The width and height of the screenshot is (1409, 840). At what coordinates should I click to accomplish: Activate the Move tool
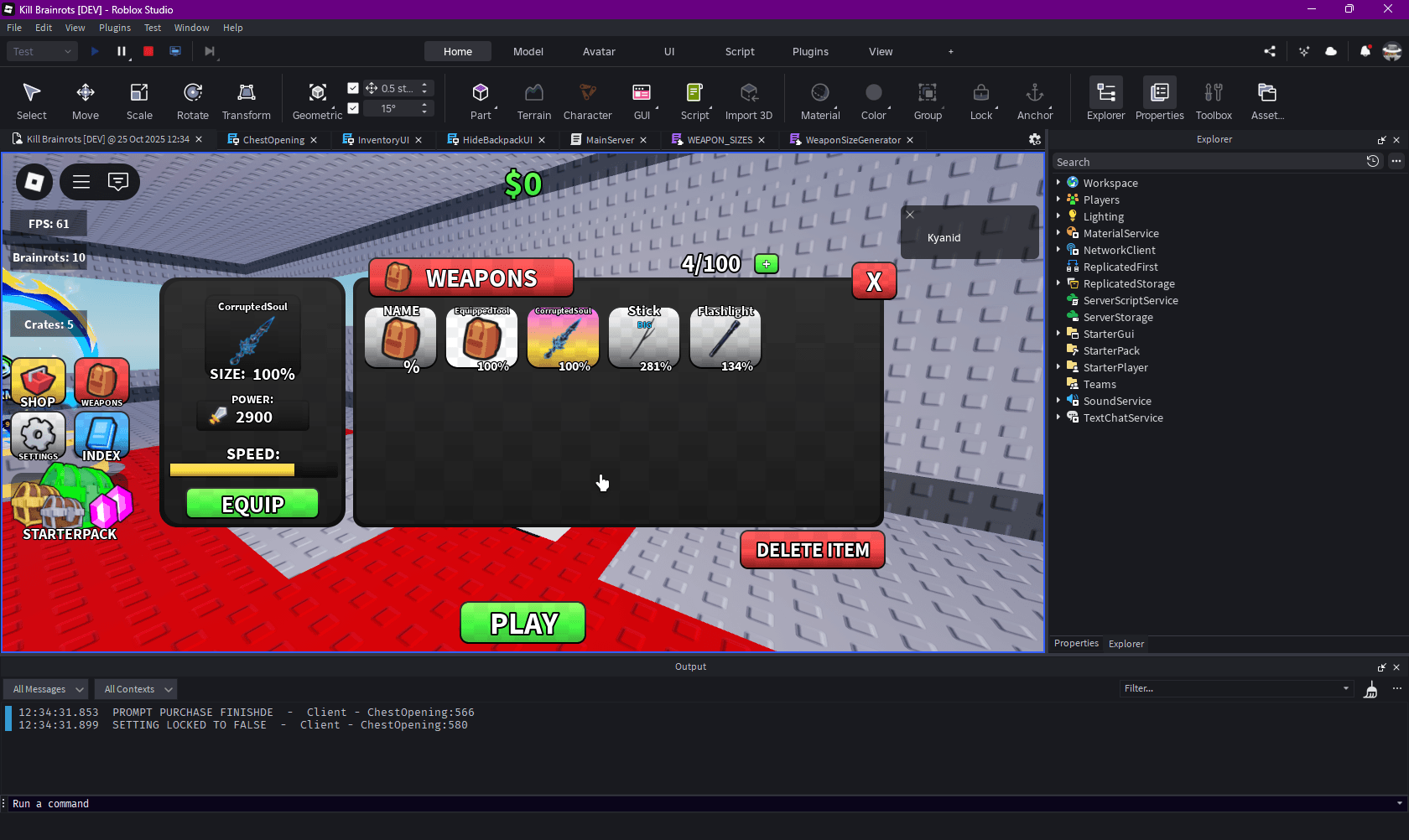click(x=86, y=101)
